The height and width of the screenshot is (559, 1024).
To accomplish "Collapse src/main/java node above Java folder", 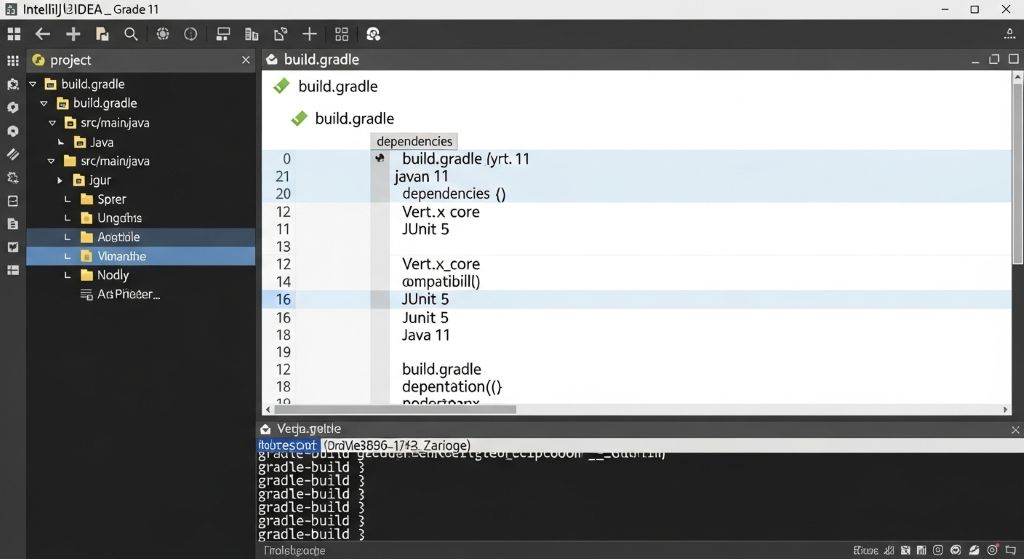I will pyautogui.click(x=52, y=123).
